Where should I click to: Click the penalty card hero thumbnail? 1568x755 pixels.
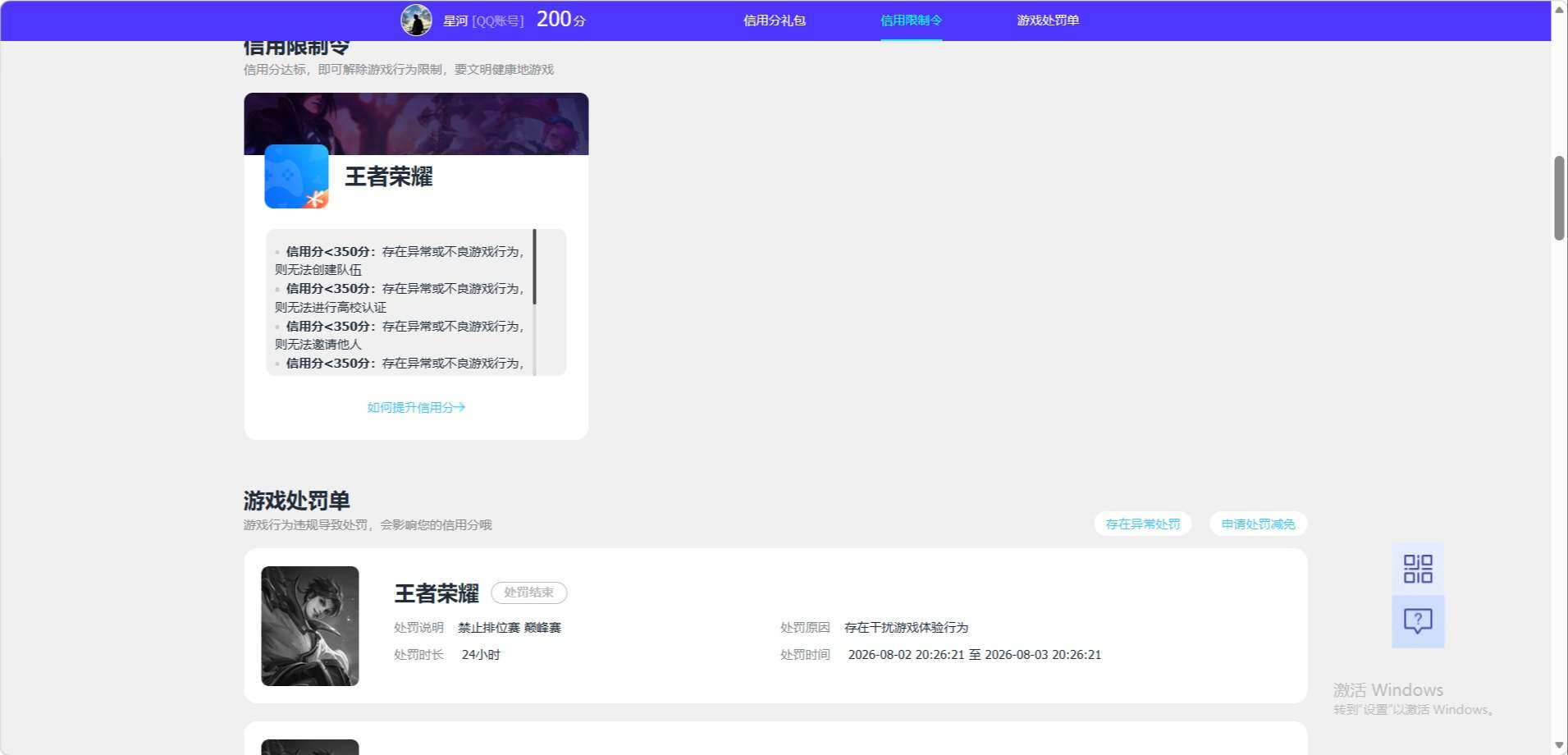click(310, 626)
